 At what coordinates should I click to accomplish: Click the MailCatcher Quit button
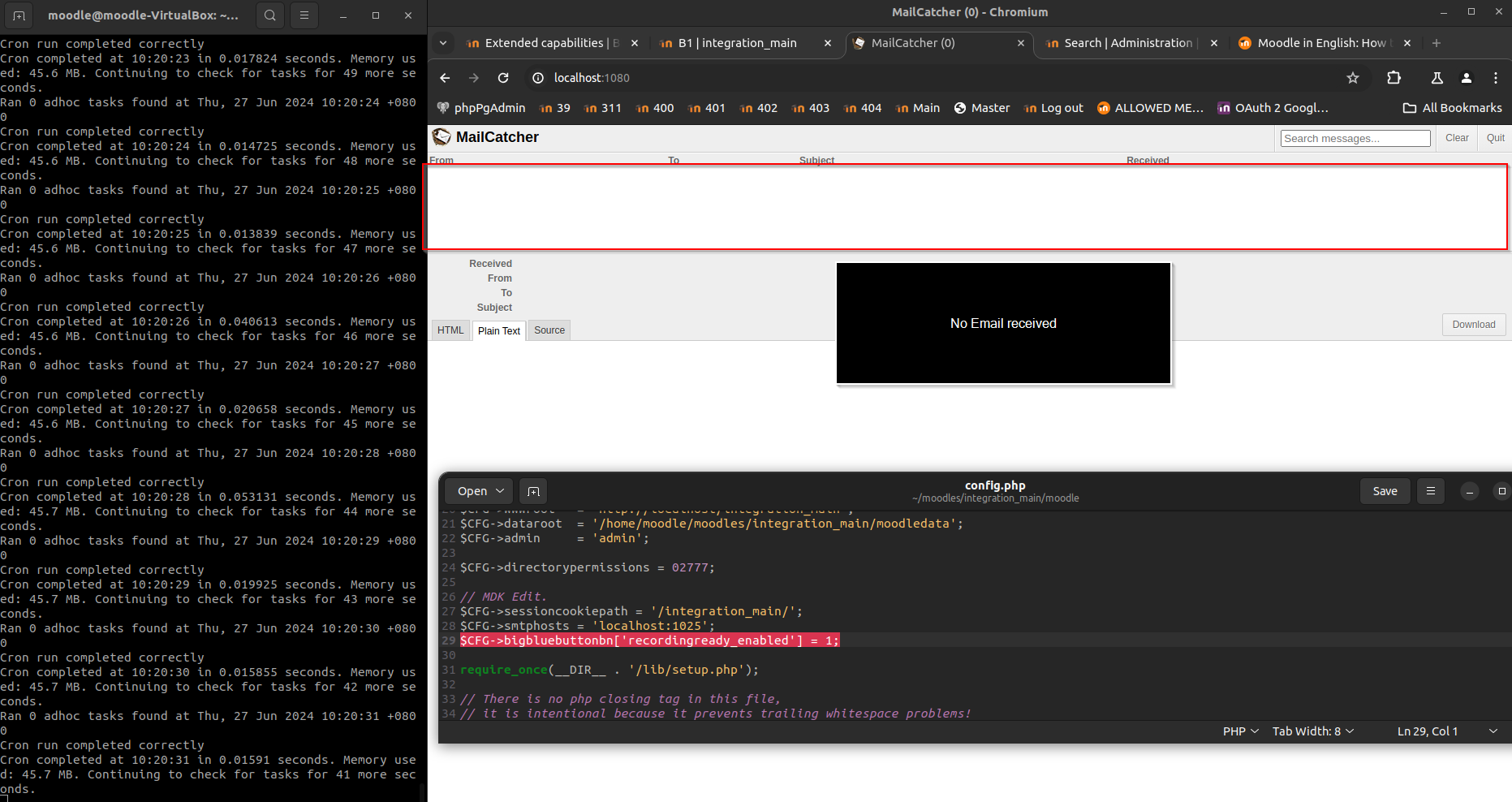pos(1496,138)
